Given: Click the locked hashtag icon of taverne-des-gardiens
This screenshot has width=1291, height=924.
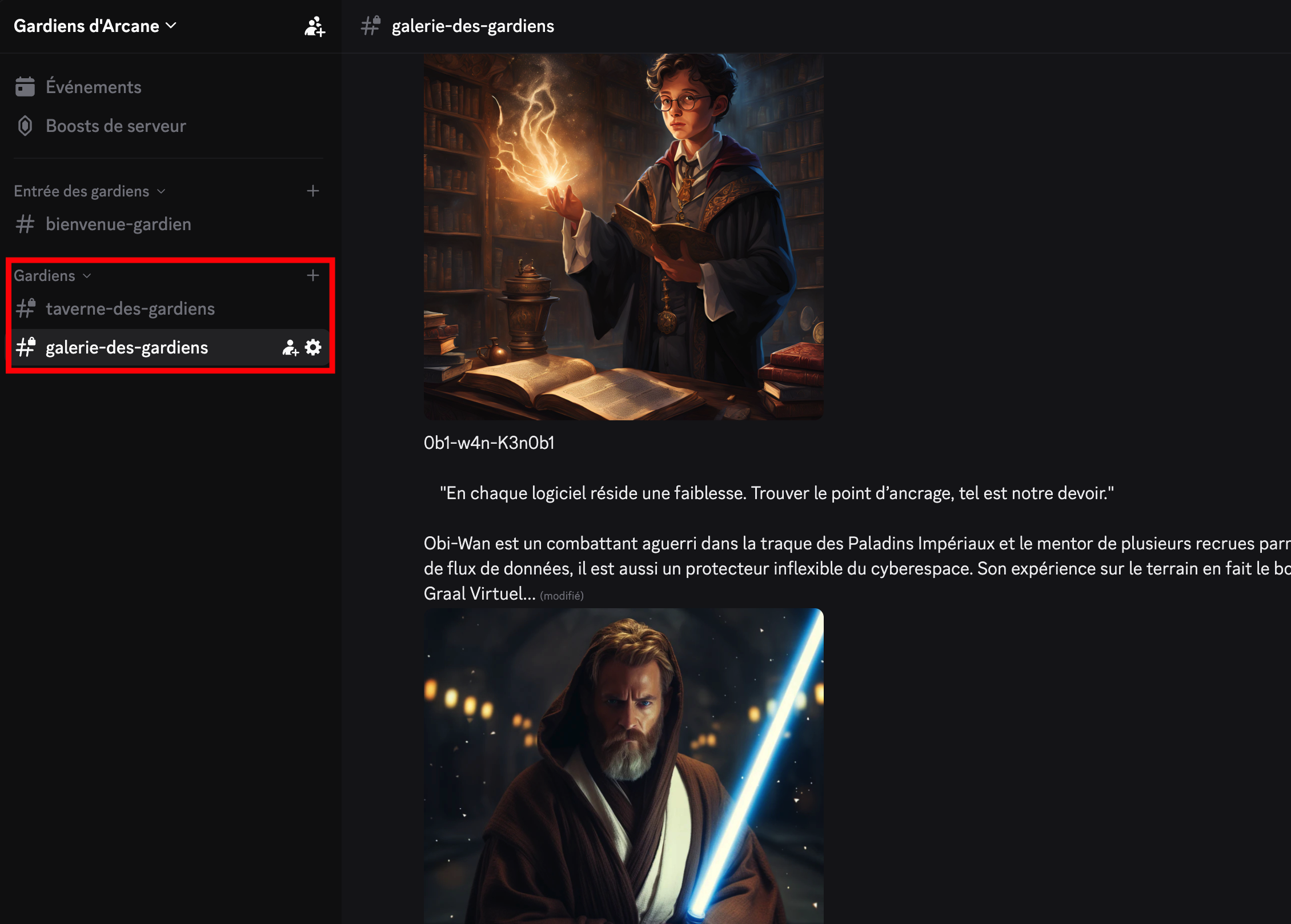Looking at the screenshot, I should click(x=25, y=308).
